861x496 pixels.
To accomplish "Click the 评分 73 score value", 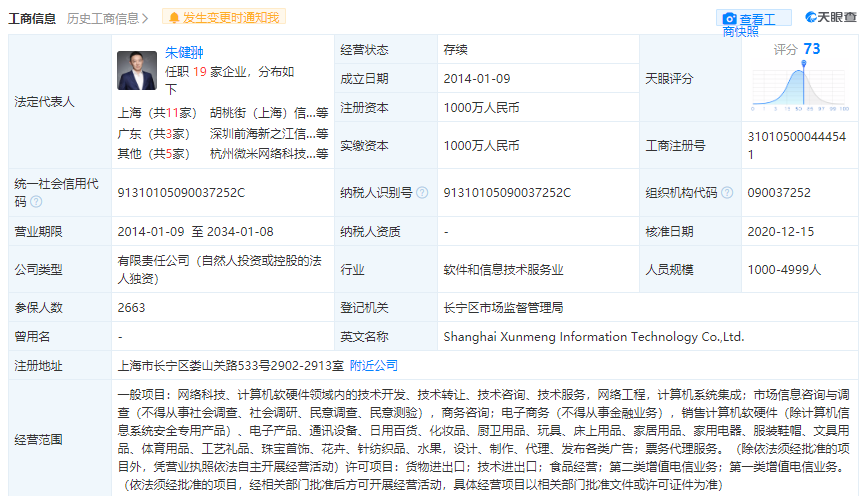I will click(x=812, y=49).
